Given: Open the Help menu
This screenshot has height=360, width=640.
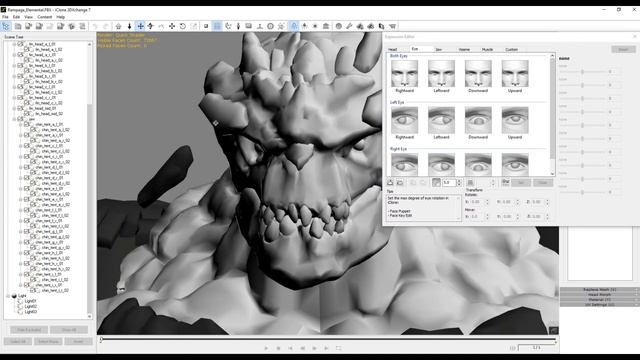Looking at the screenshot, I should coord(60,17).
